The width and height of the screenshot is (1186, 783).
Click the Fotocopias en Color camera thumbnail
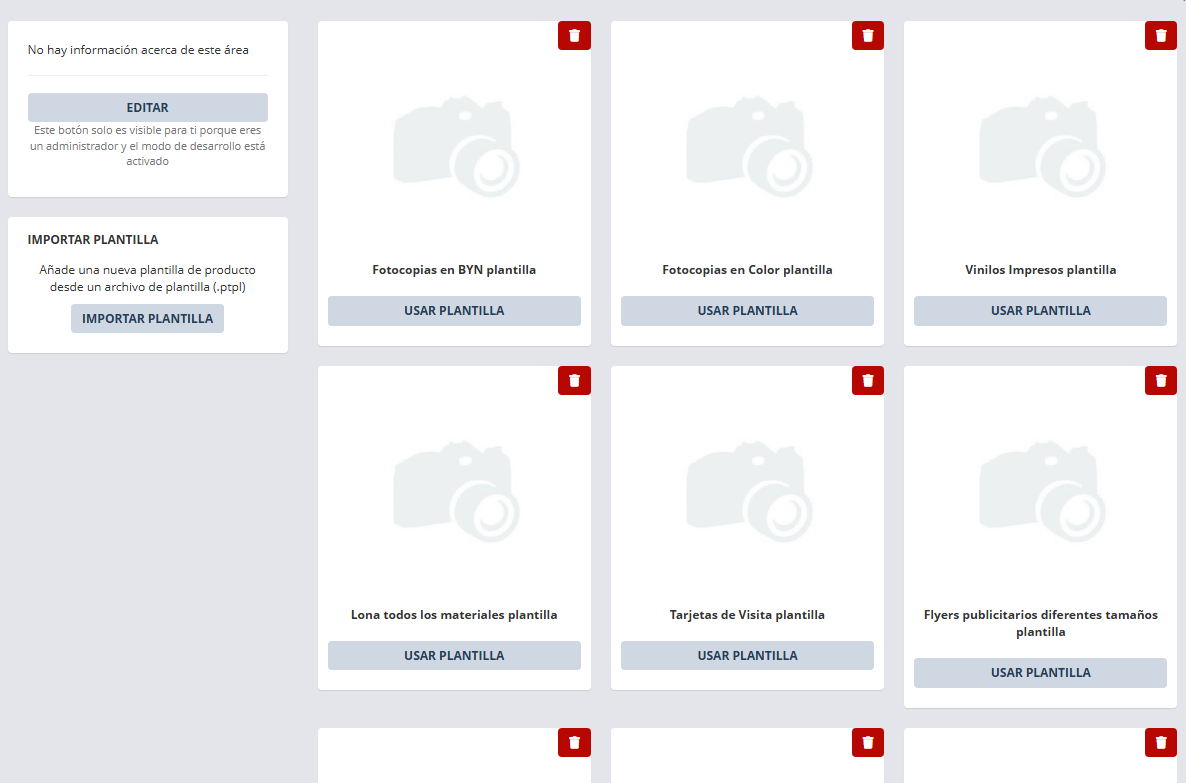pos(749,147)
